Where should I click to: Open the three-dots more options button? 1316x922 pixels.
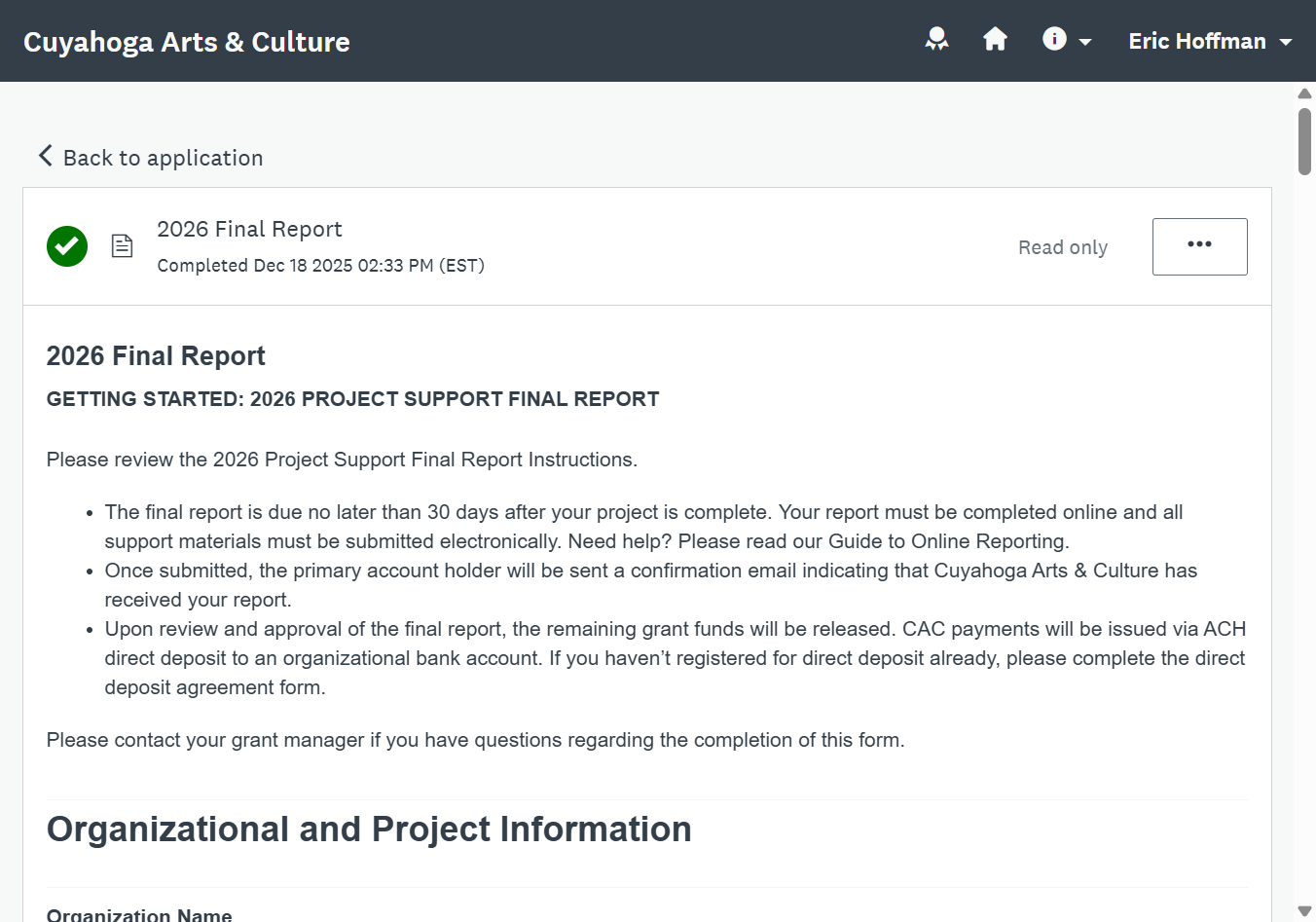click(x=1199, y=246)
